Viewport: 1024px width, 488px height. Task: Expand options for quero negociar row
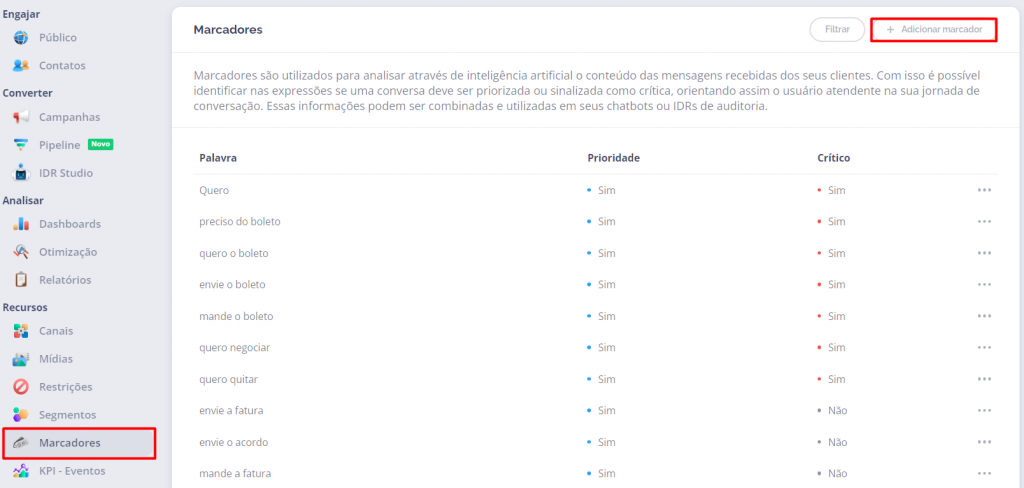984,348
